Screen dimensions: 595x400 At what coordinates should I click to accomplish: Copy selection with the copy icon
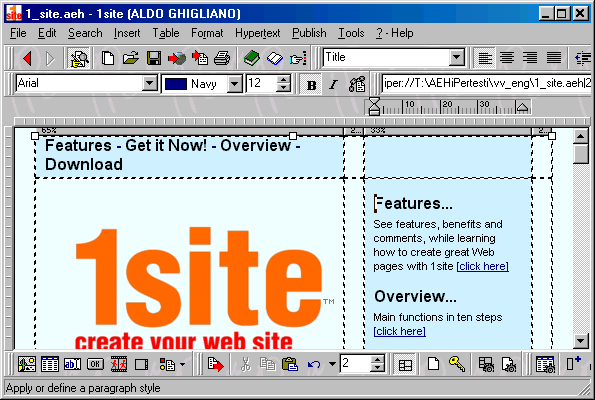(268, 364)
